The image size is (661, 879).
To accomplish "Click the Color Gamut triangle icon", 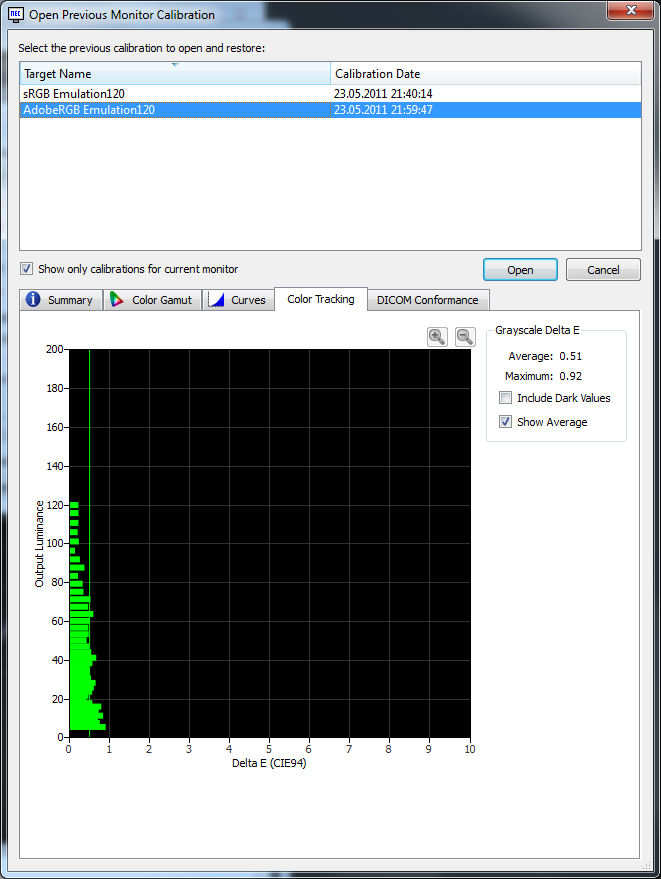I will (x=118, y=300).
